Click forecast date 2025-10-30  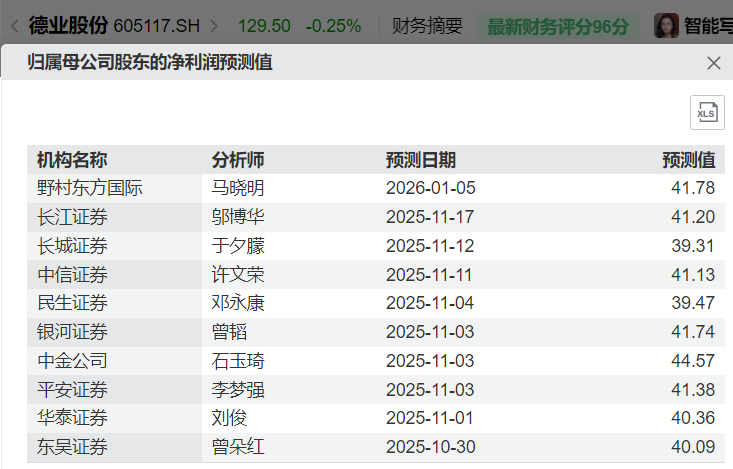(x=431, y=447)
